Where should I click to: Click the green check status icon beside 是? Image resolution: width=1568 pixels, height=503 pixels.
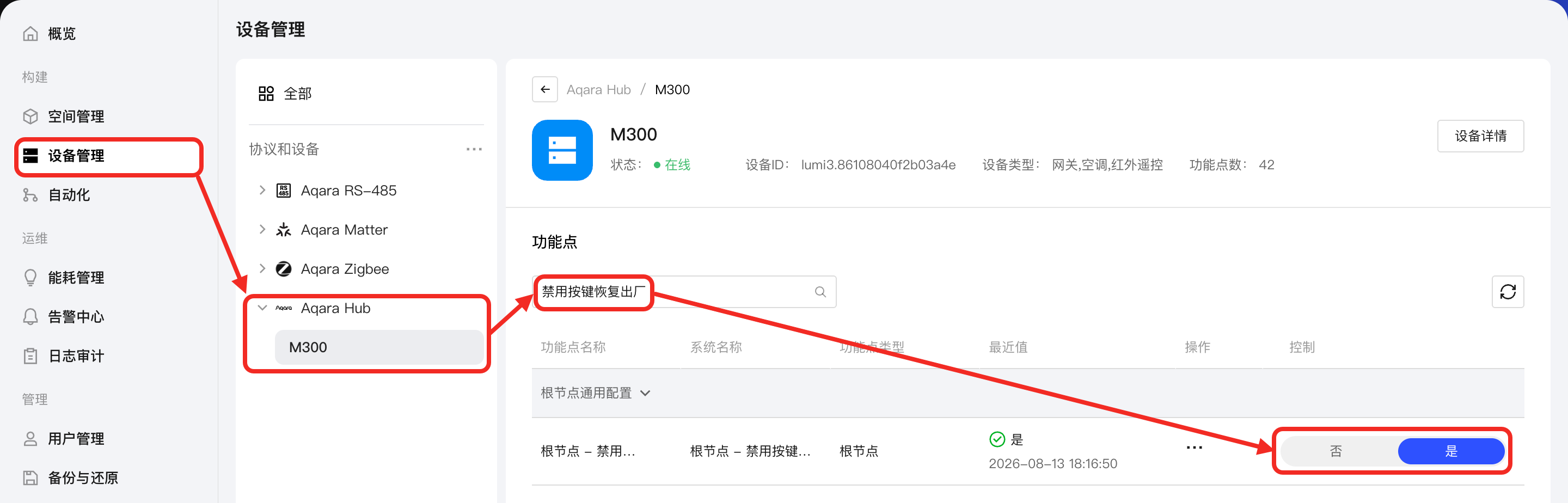pyautogui.click(x=997, y=439)
